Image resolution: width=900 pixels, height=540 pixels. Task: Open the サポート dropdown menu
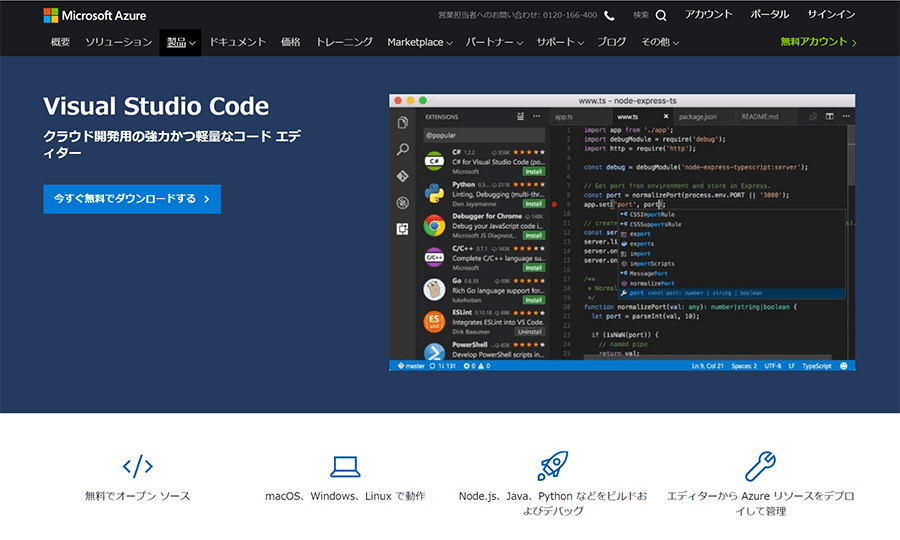coord(560,42)
